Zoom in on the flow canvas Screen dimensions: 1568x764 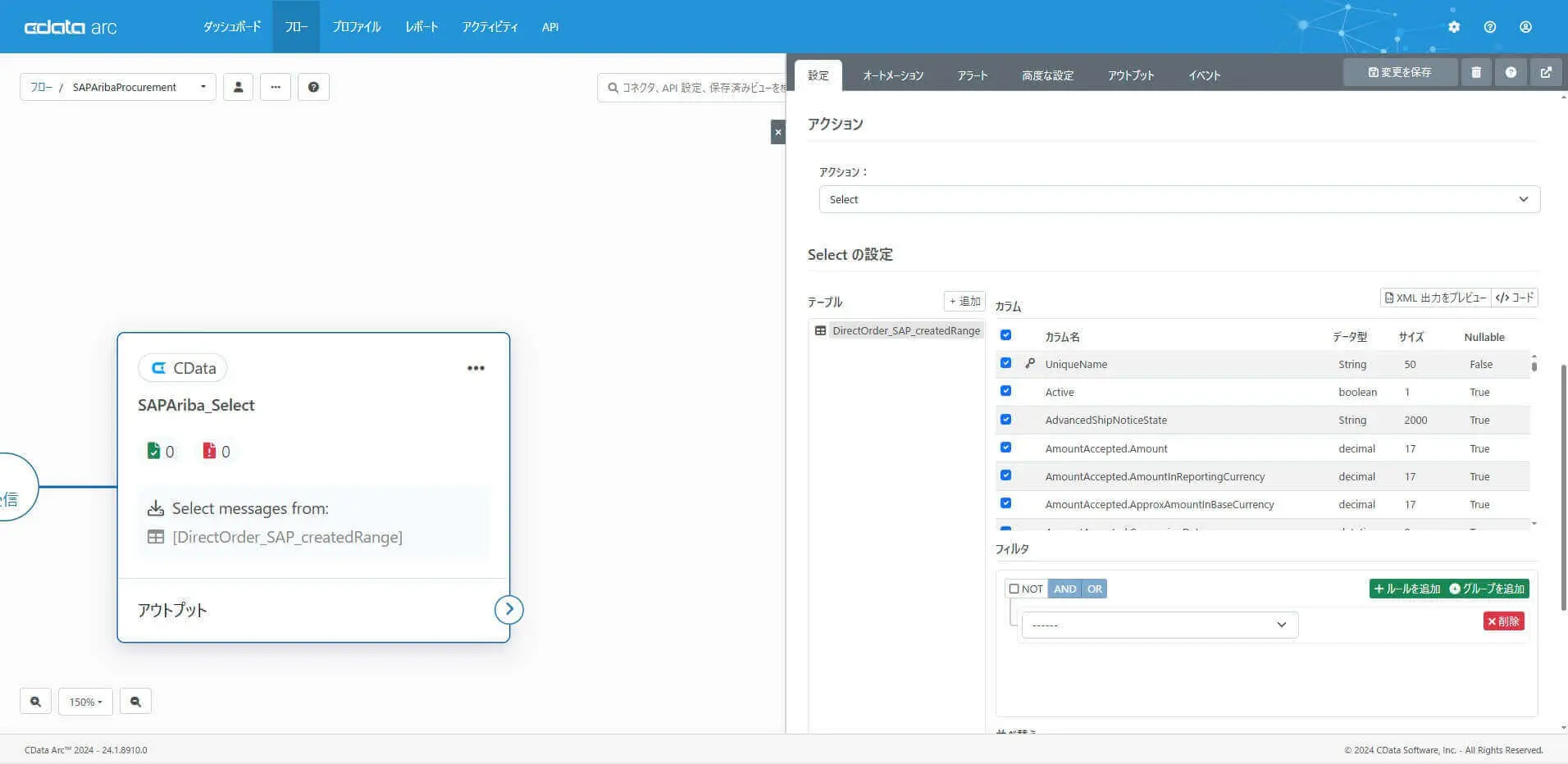(x=35, y=702)
